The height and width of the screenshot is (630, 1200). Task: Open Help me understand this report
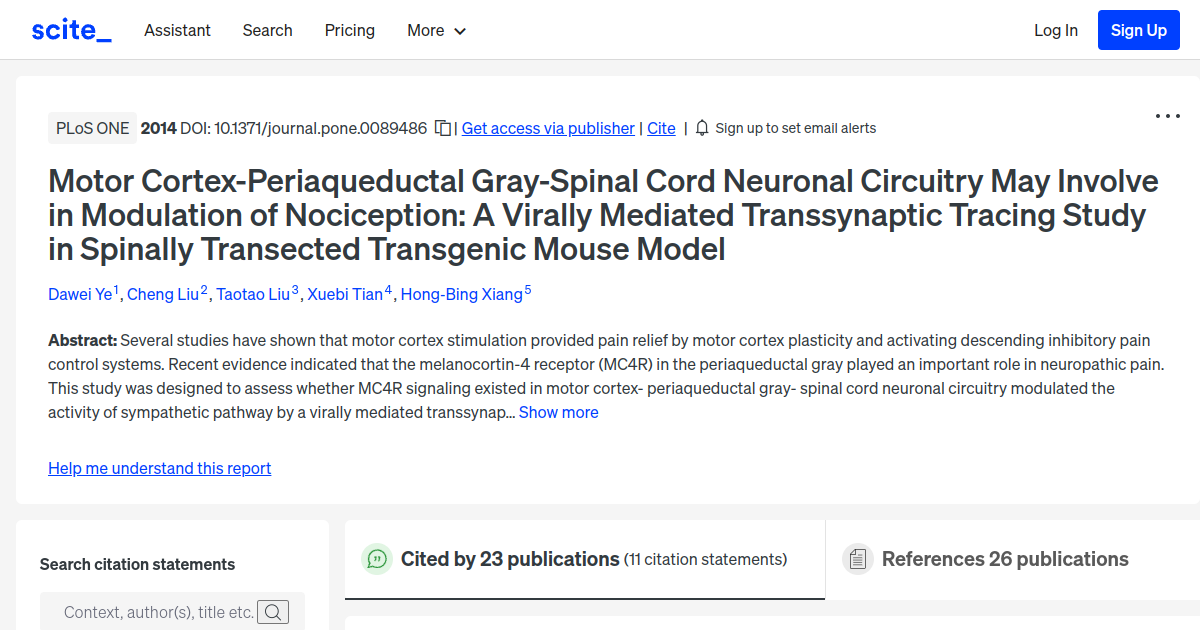coord(159,468)
